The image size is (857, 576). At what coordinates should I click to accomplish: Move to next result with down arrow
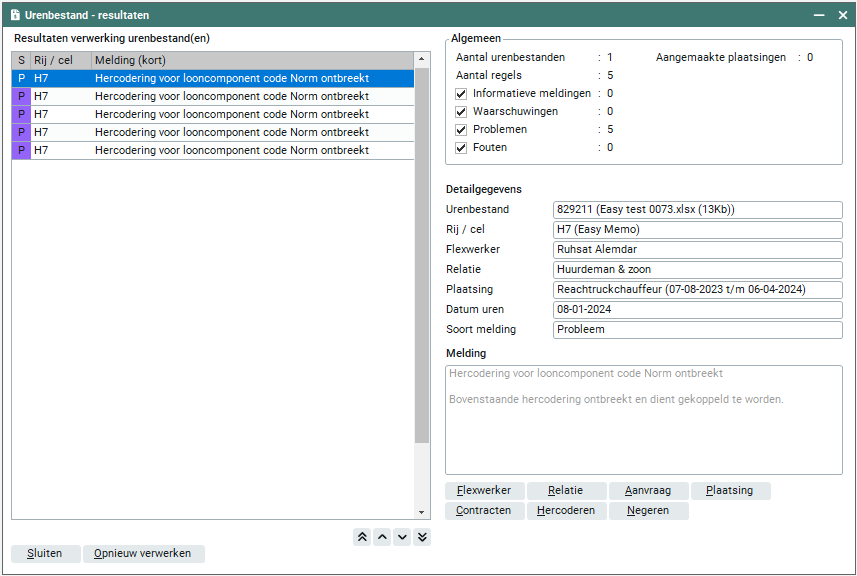(402, 537)
